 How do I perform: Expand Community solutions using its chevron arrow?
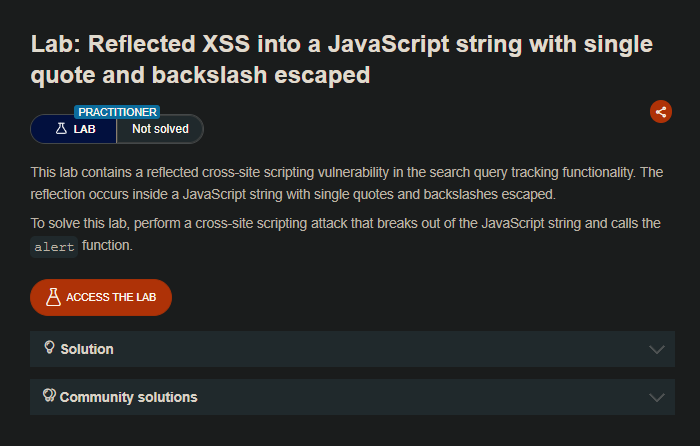[x=656, y=397]
